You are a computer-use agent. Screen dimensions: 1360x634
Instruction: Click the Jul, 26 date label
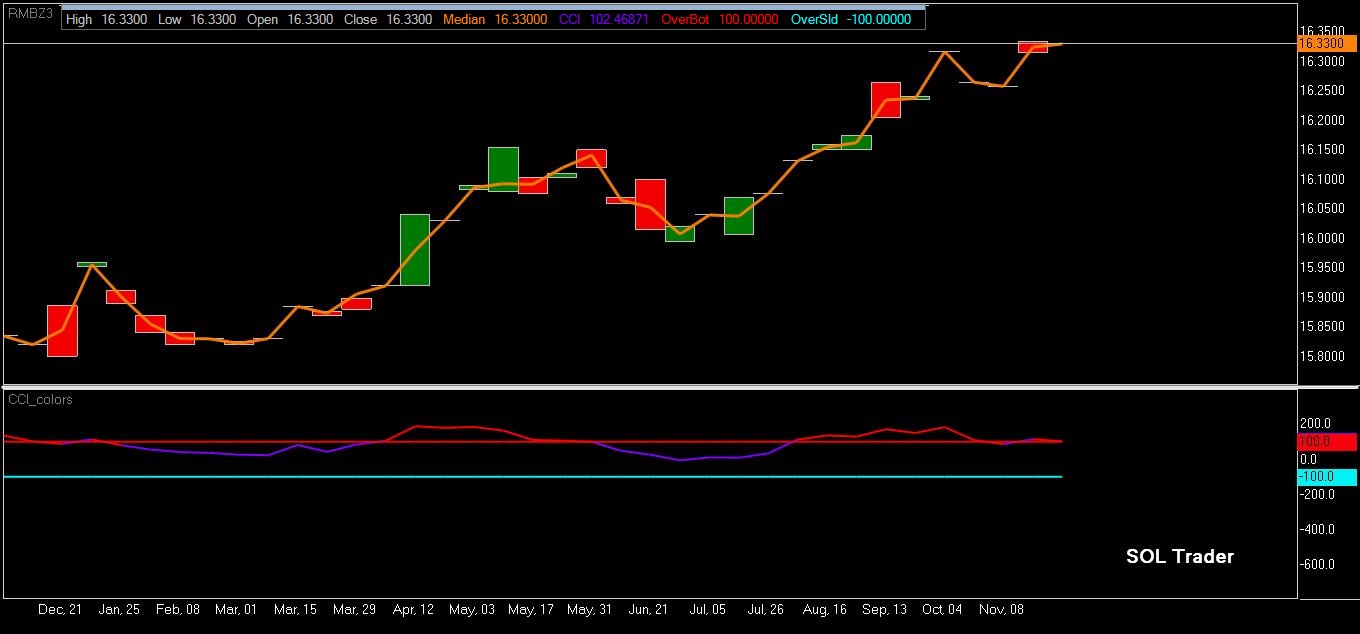pyautogui.click(x=767, y=609)
